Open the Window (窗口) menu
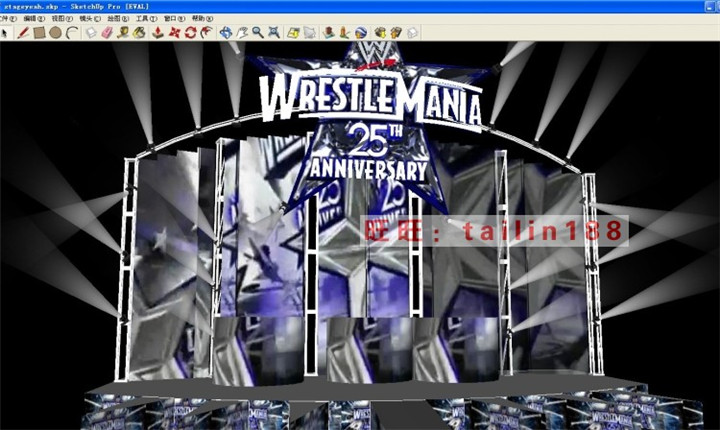Screen dimensions: 720x430 pyautogui.click(x=174, y=18)
